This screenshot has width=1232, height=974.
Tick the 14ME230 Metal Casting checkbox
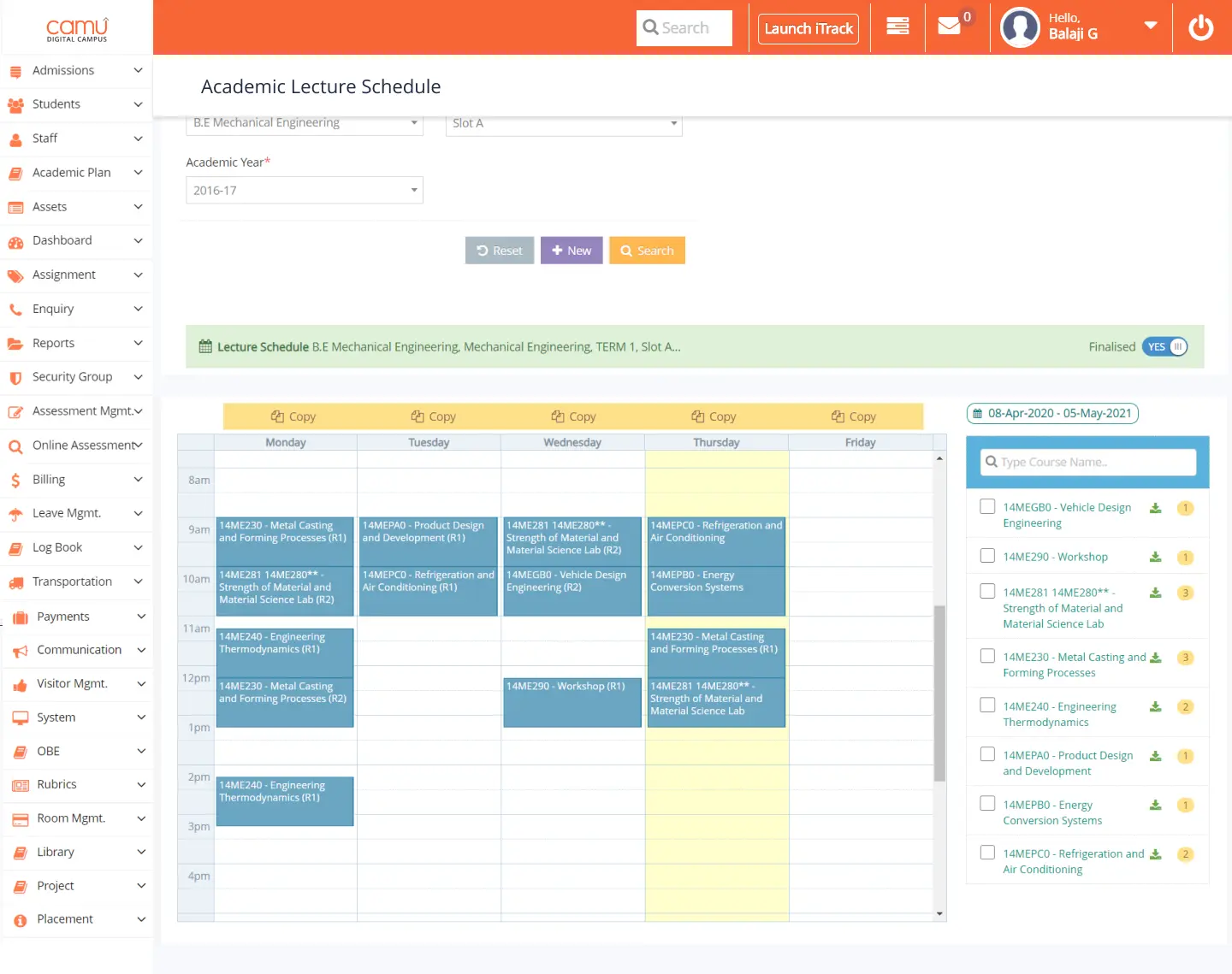pos(987,656)
